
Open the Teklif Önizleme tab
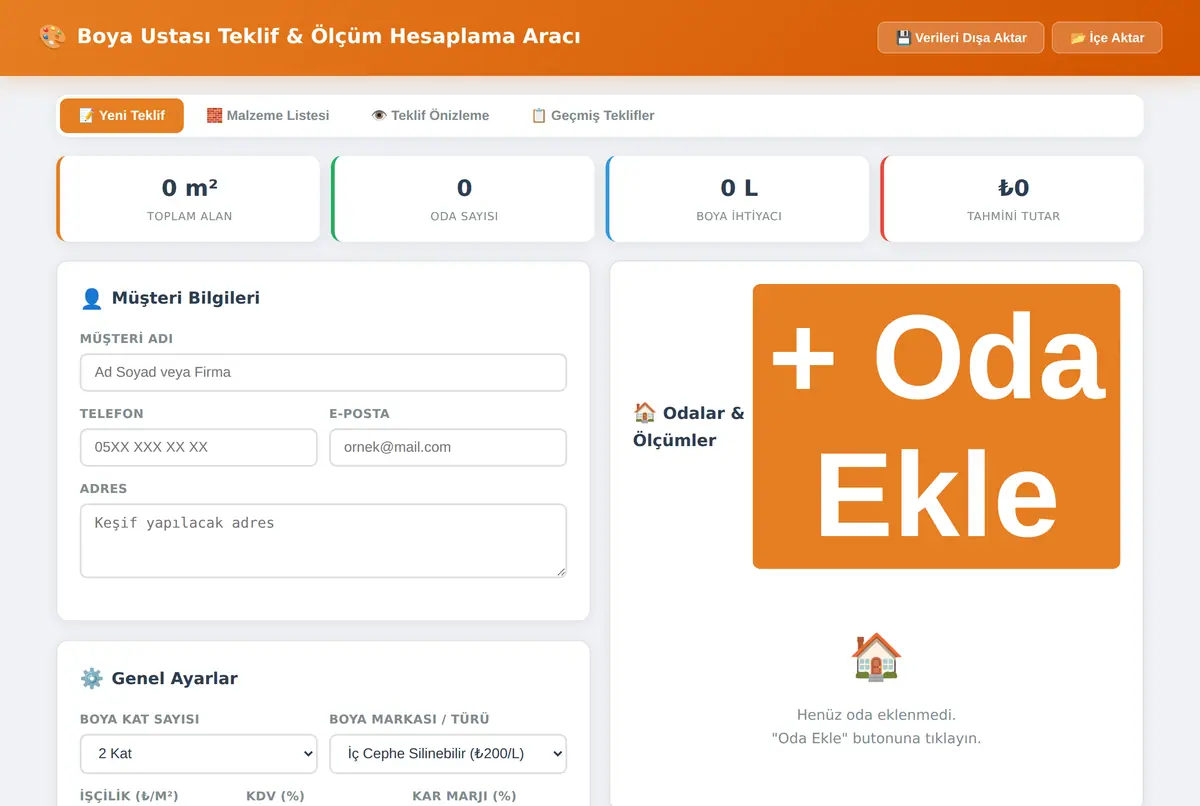pos(430,115)
